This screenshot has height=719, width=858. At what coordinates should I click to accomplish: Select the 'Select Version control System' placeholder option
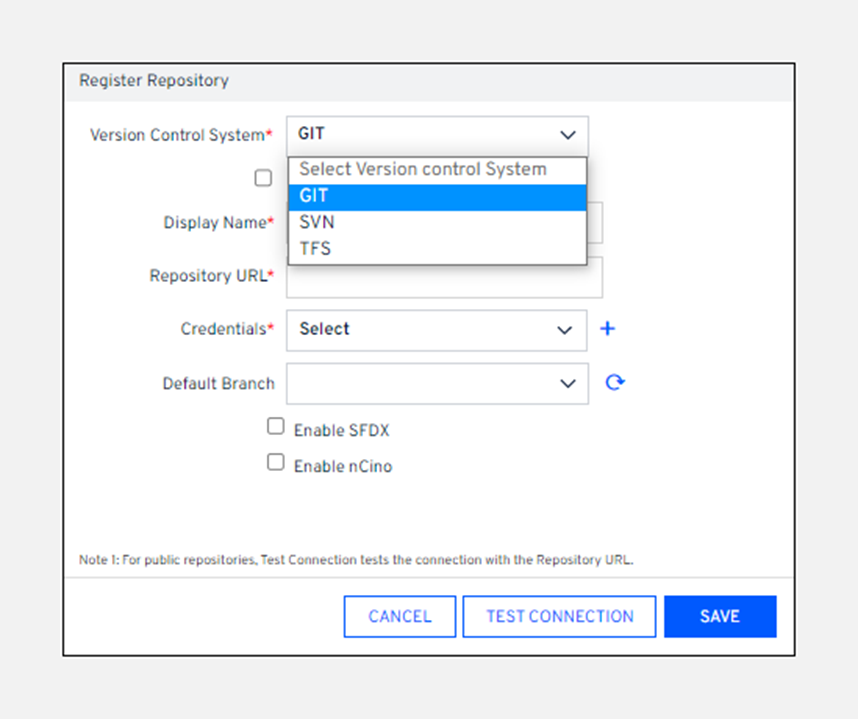(437, 170)
